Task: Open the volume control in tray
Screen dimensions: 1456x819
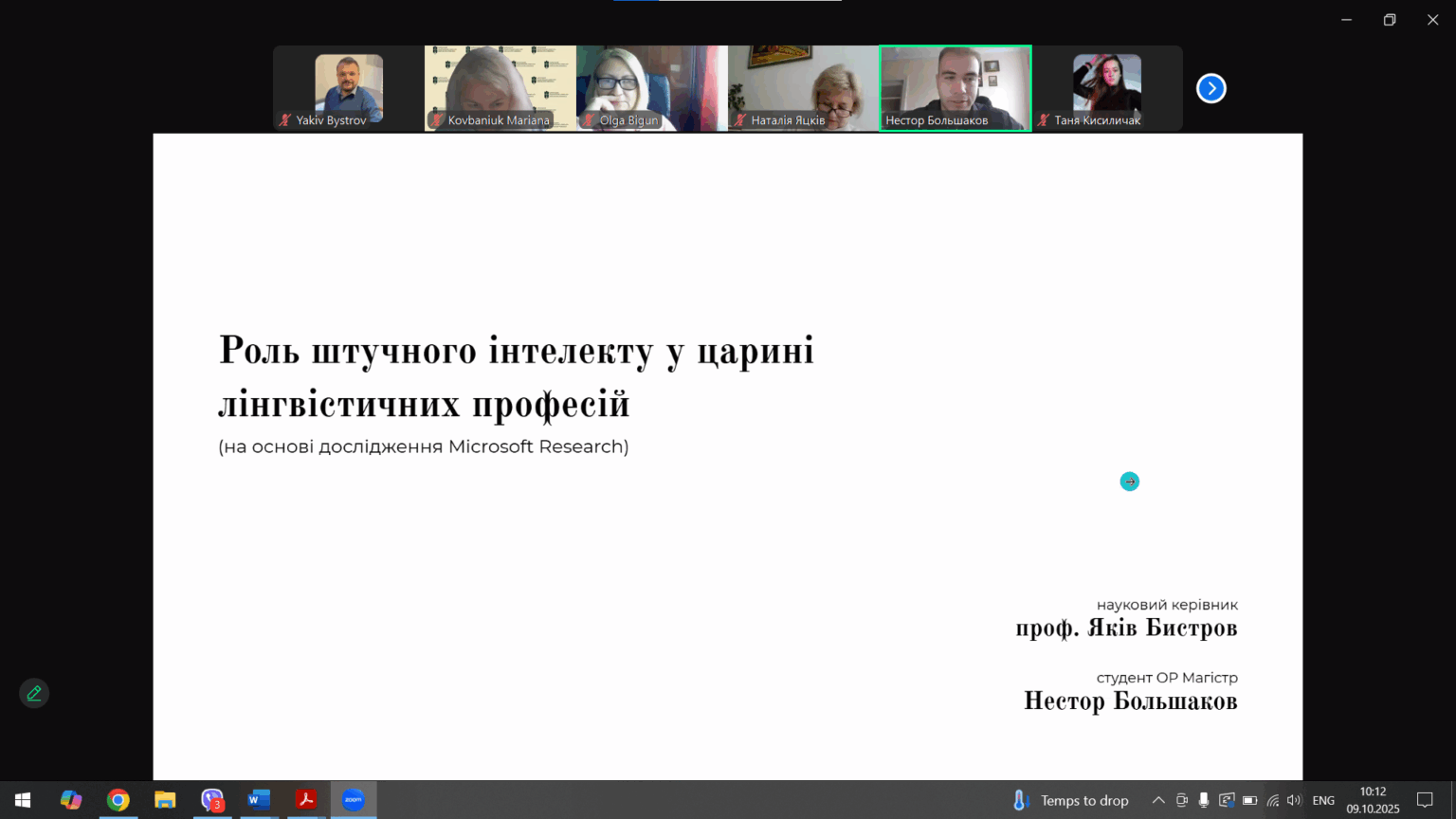Action: 1294,800
